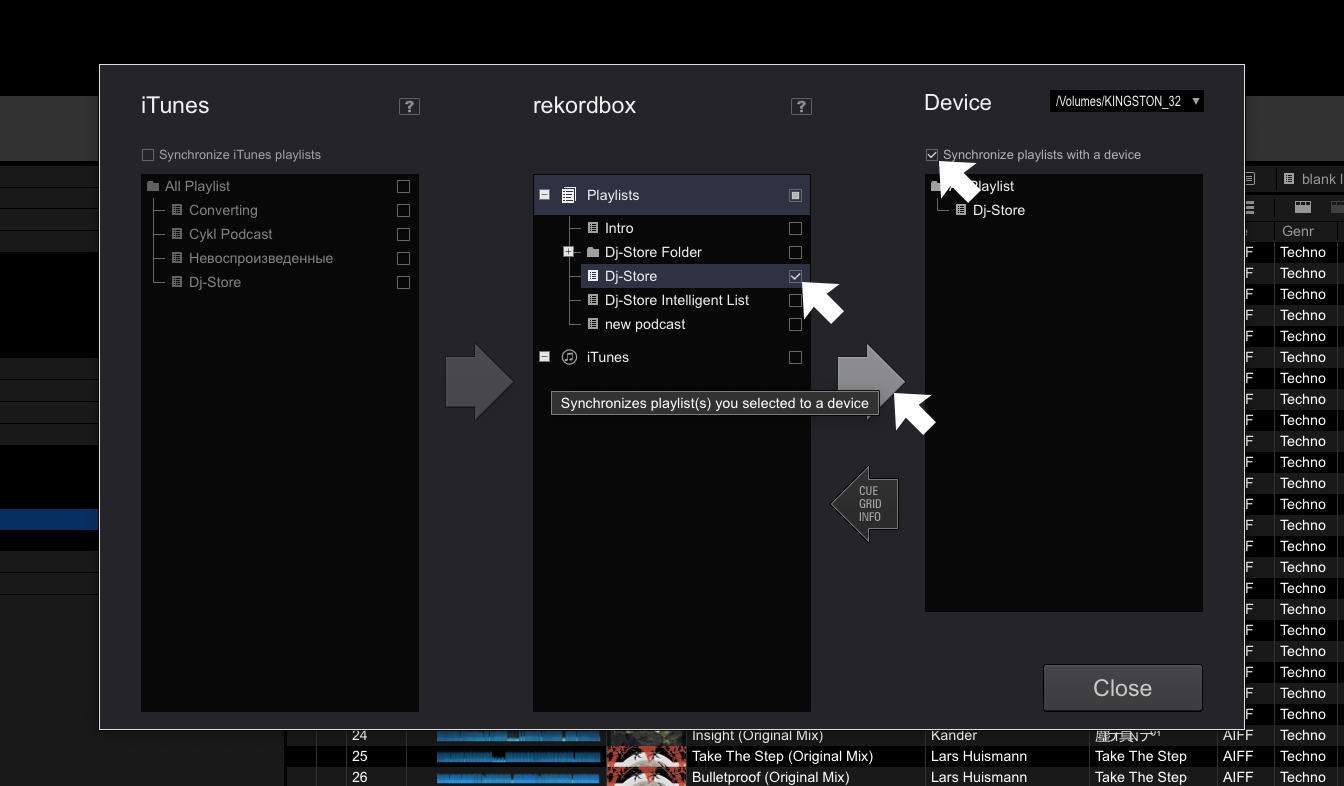Open the iTunes section help question mark
Viewport: 1344px width, 786px height.
(409, 107)
